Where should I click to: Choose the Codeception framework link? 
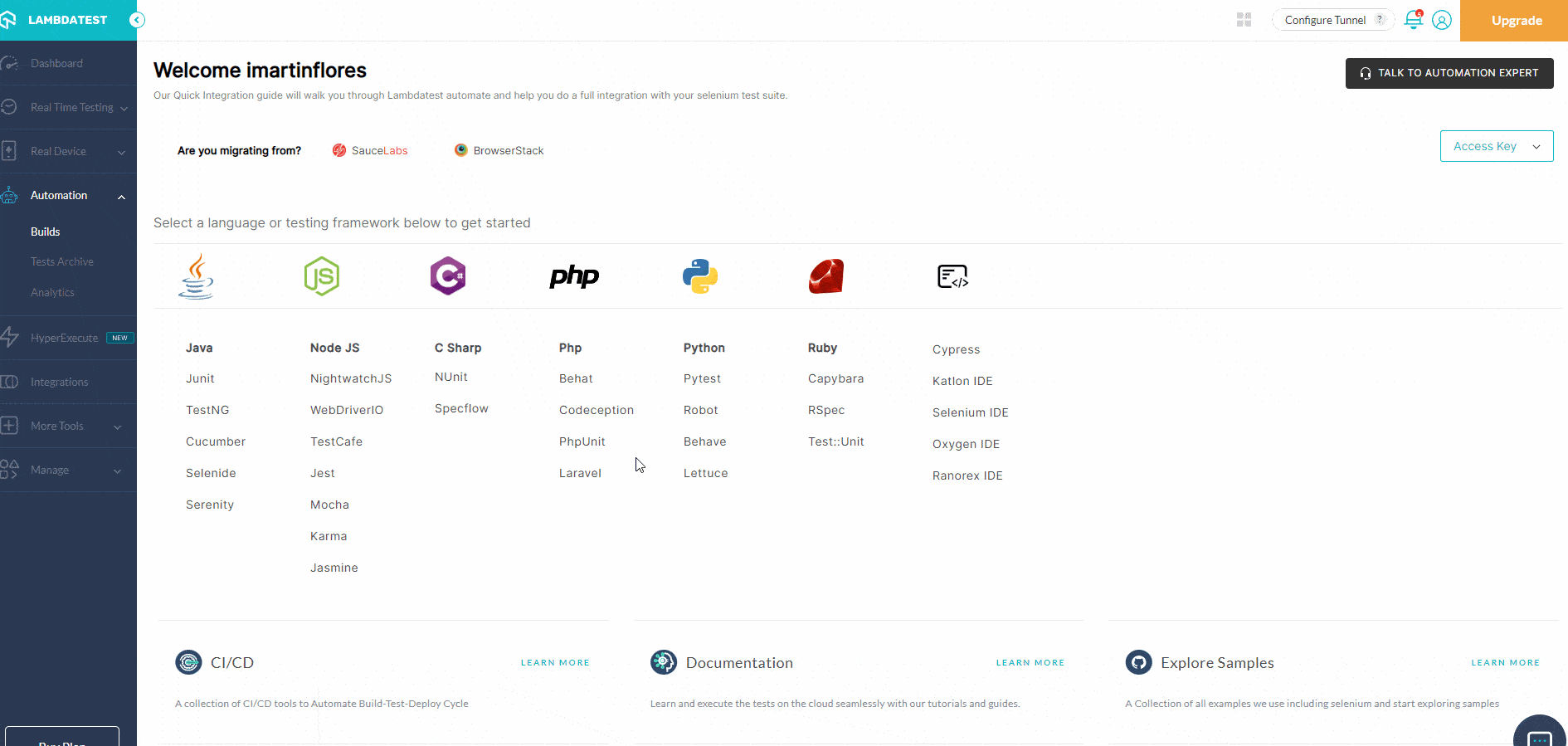coord(597,410)
